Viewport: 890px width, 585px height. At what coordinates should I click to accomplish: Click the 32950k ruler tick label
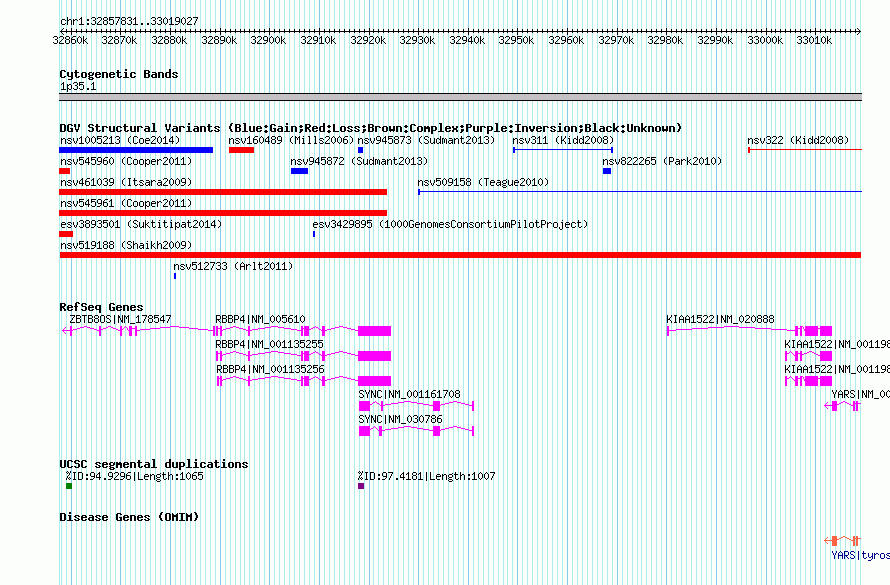(516, 40)
